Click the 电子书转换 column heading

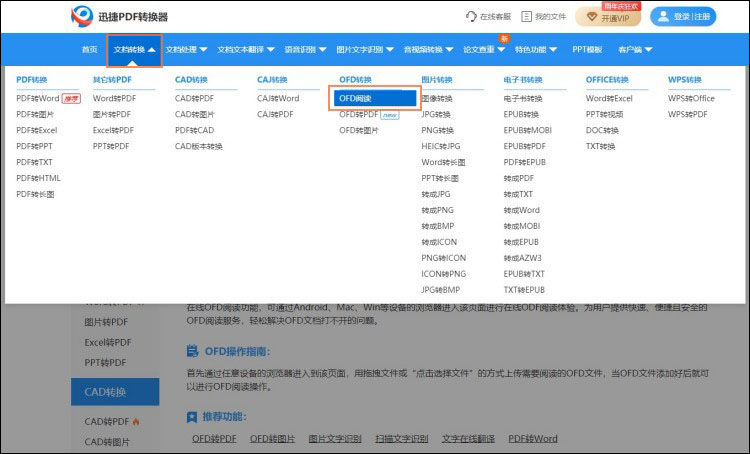click(x=523, y=80)
